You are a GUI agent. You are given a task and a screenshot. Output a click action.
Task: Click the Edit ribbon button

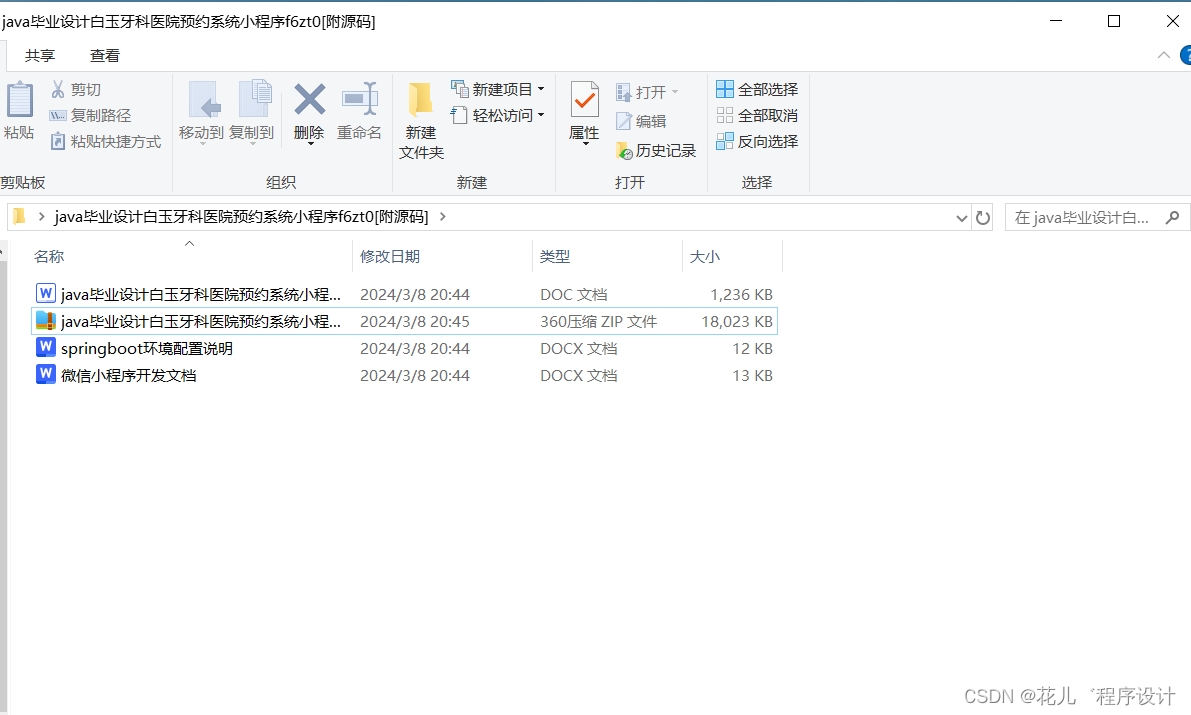coord(641,121)
